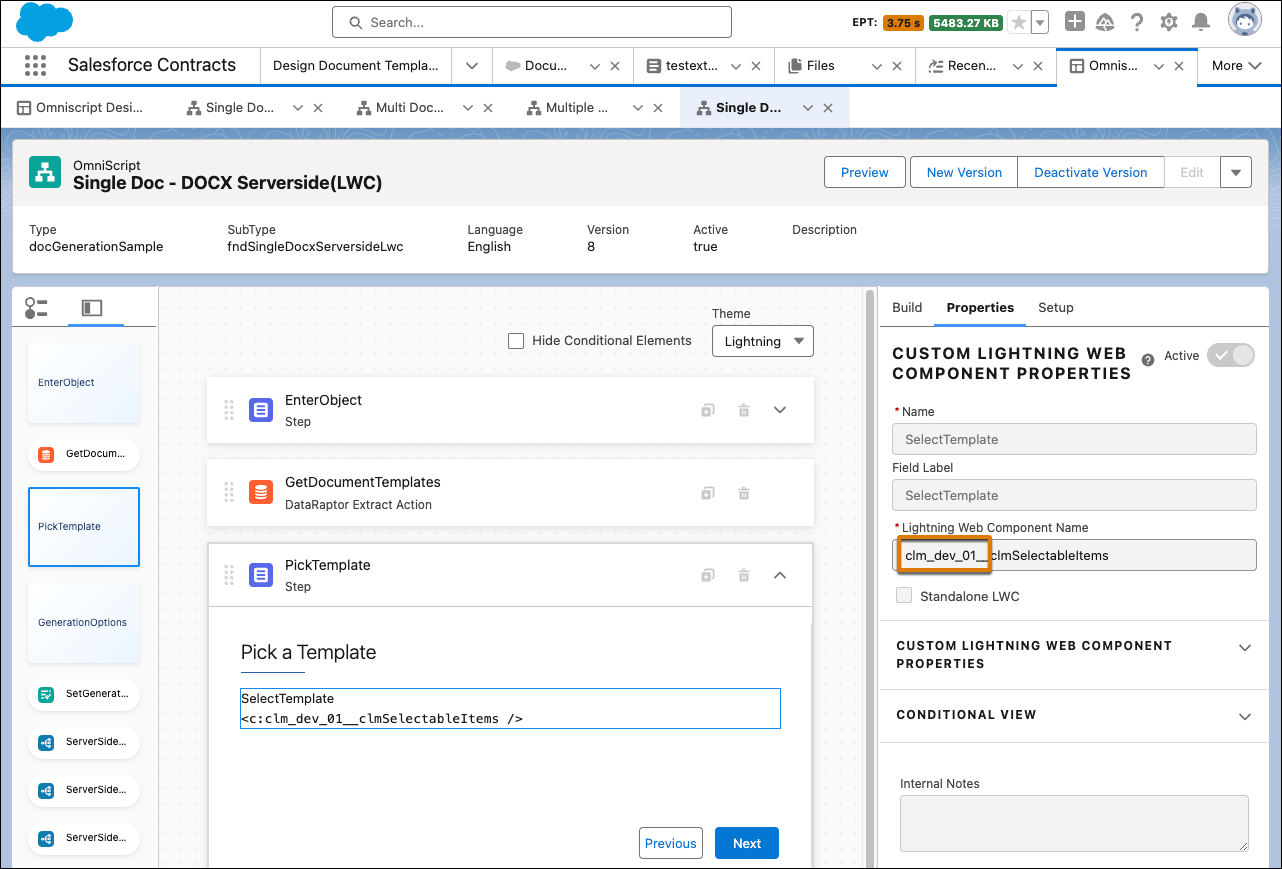Click the Lightning Web Component Name field
The height and width of the screenshot is (869, 1282).
pyautogui.click(x=1074, y=555)
